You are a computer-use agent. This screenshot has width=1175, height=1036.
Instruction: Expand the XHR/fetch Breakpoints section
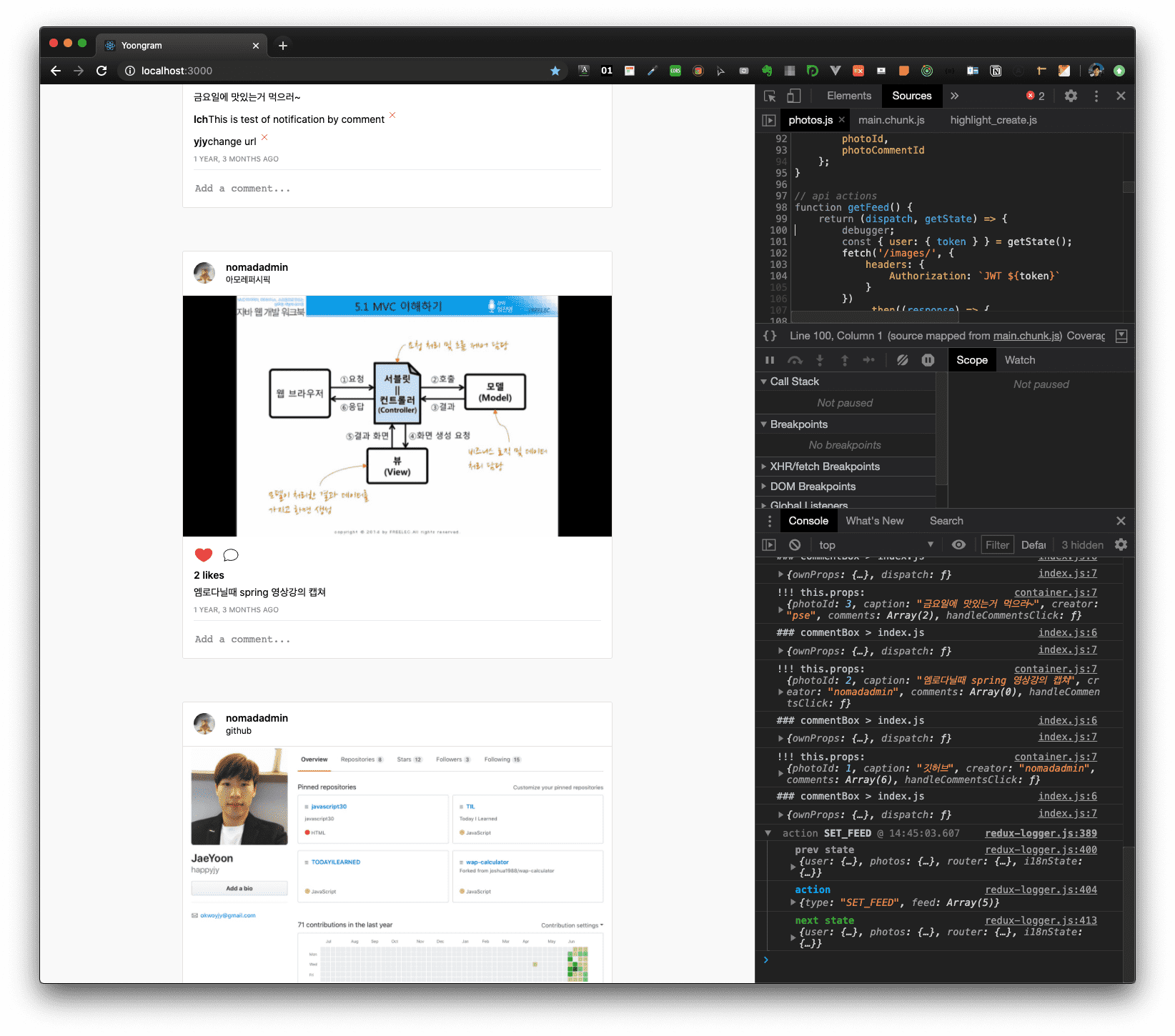(825, 467)
